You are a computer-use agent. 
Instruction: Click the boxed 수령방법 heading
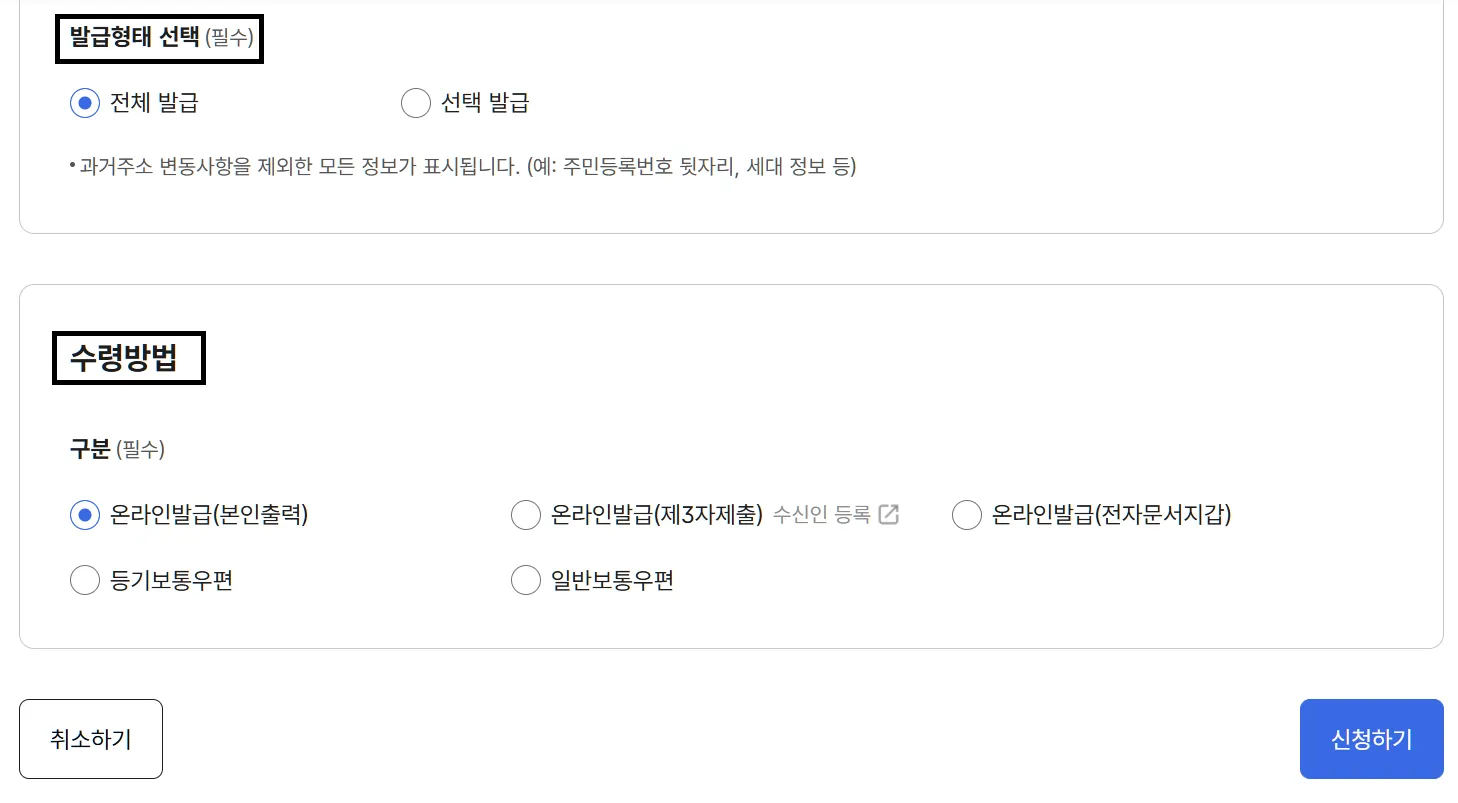coord(126,357)
